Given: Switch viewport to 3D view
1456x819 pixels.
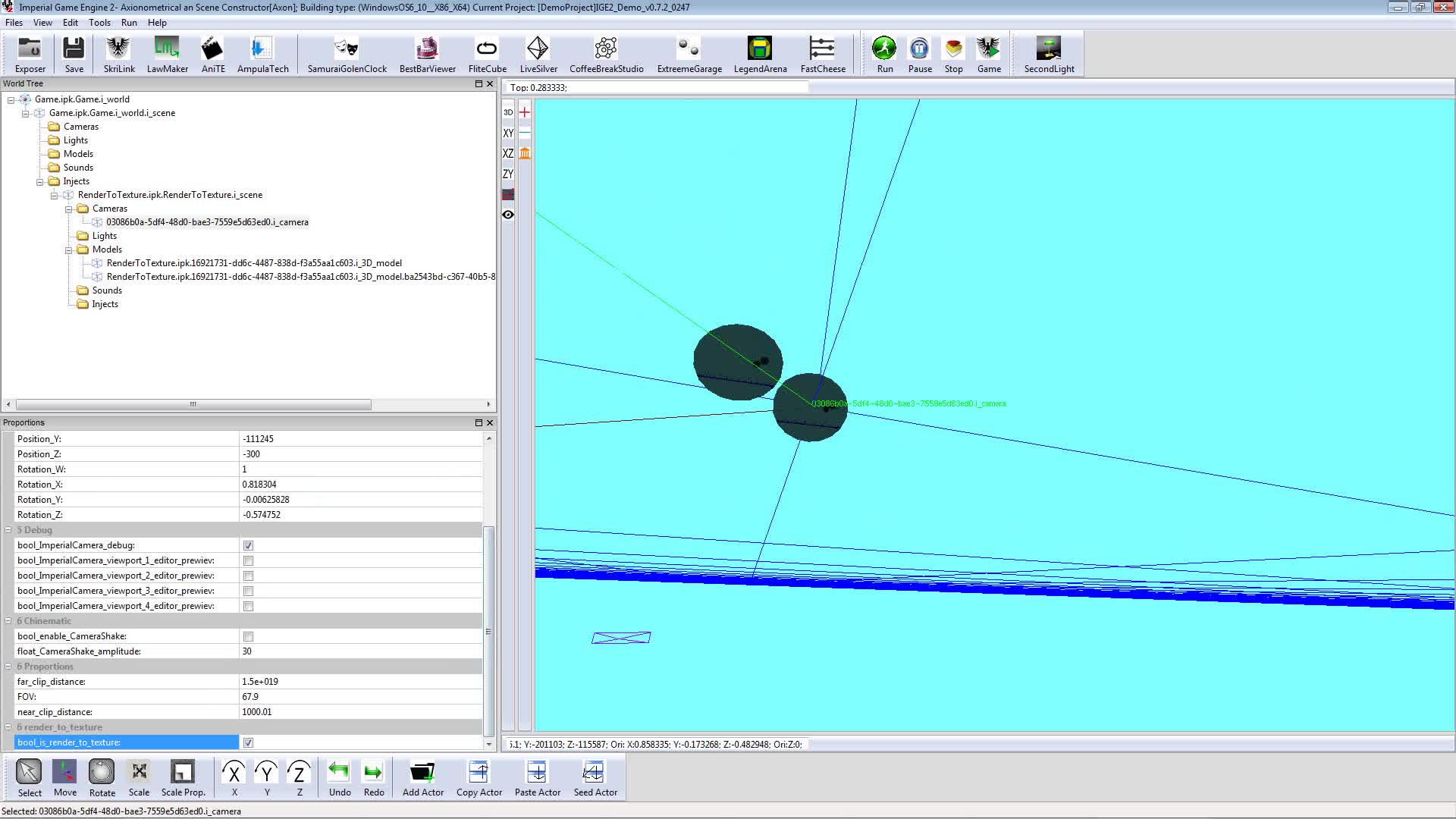Looking at the screenshot, I should (x=508, y=112).
